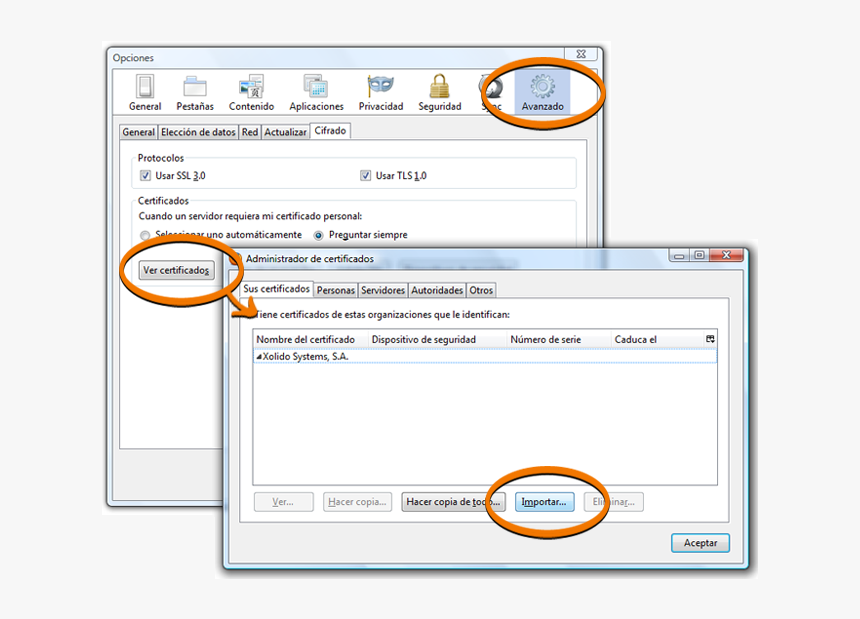Close the Administrador de certificados window
Screen dimensions: 860x619
(726, 255)
